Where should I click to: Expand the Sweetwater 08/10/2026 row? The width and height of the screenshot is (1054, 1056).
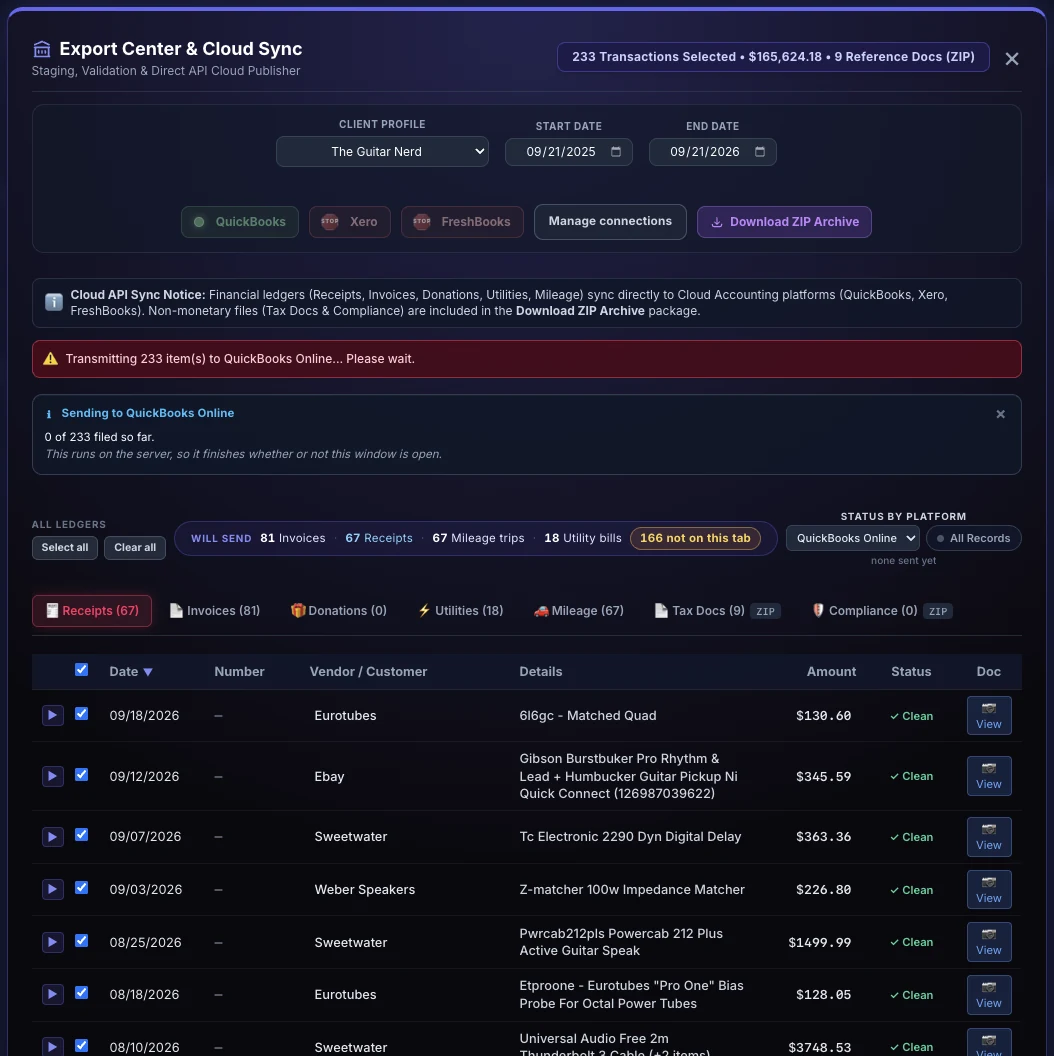[x=53, y=1047]
